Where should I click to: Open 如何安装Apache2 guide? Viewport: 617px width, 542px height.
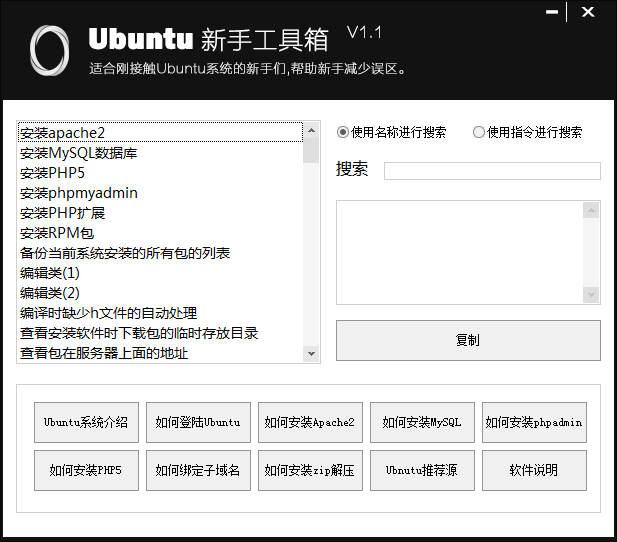pyautogui.click(x=310, y=422)
